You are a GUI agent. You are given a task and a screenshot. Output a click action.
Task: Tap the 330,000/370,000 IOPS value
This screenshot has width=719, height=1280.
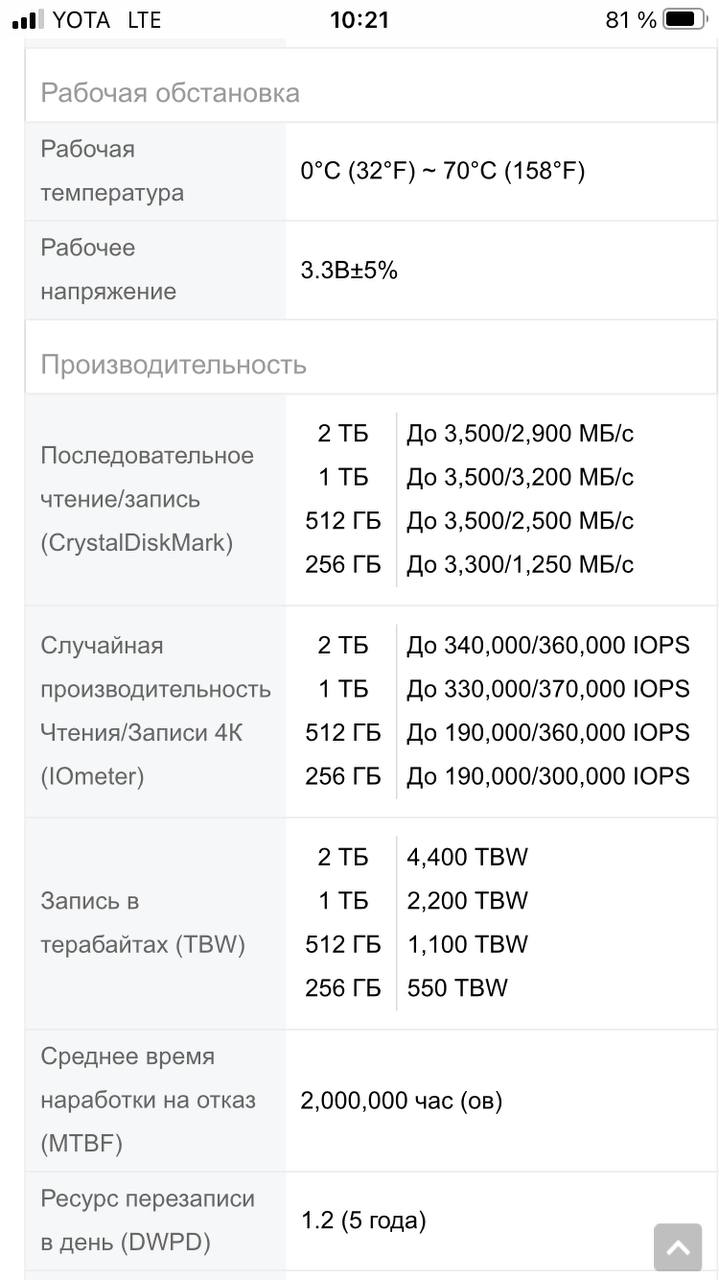click(548, 689)
